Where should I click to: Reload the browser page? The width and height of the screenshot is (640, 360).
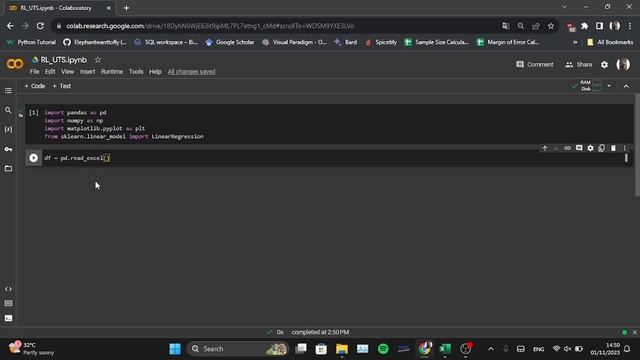(40, 26)
